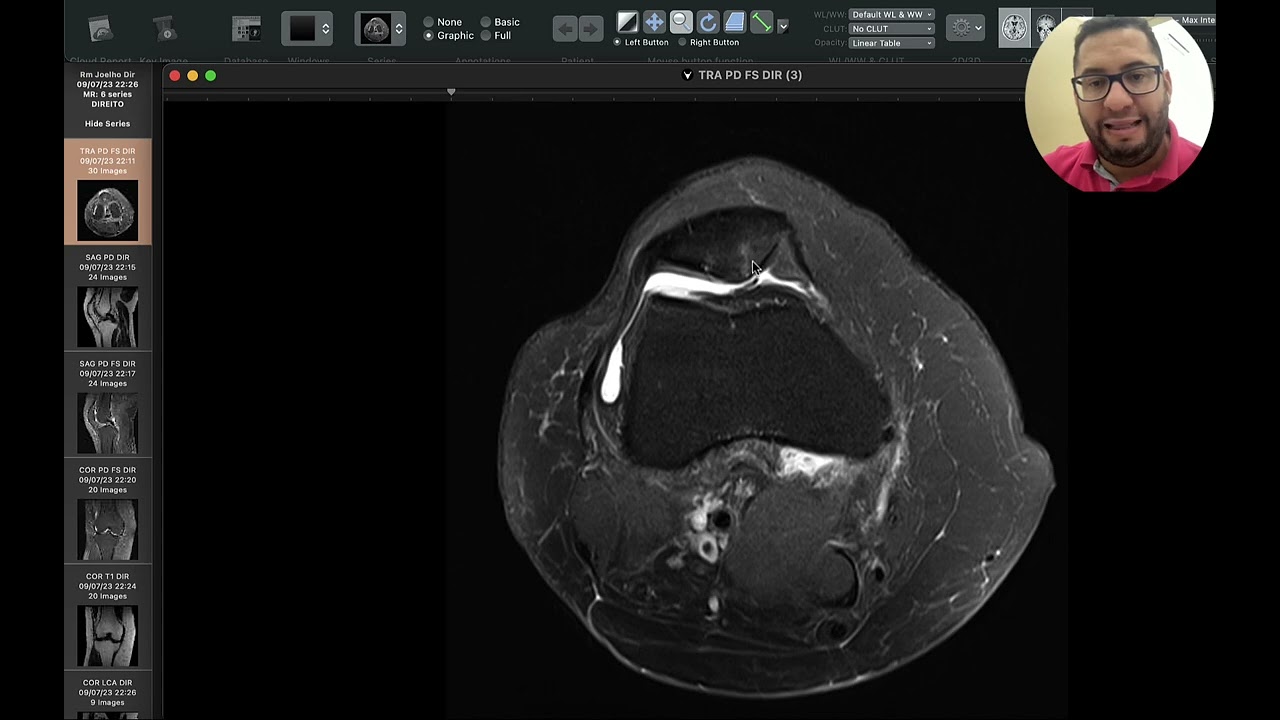Open the 2D/3D gear dropdown menu
Screen dimensions: 1280x720
tap(965, 28)
